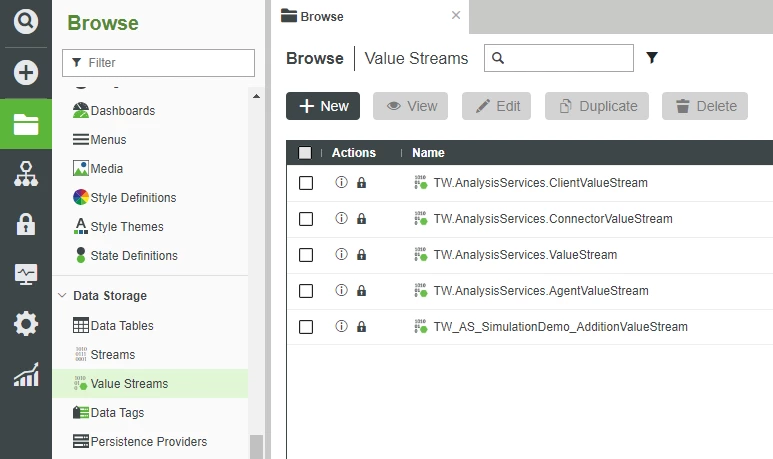Open the TW.AnalysisServices.AgentValueStream name link
This screenshot has width=773, height=459.
[541, 291]
